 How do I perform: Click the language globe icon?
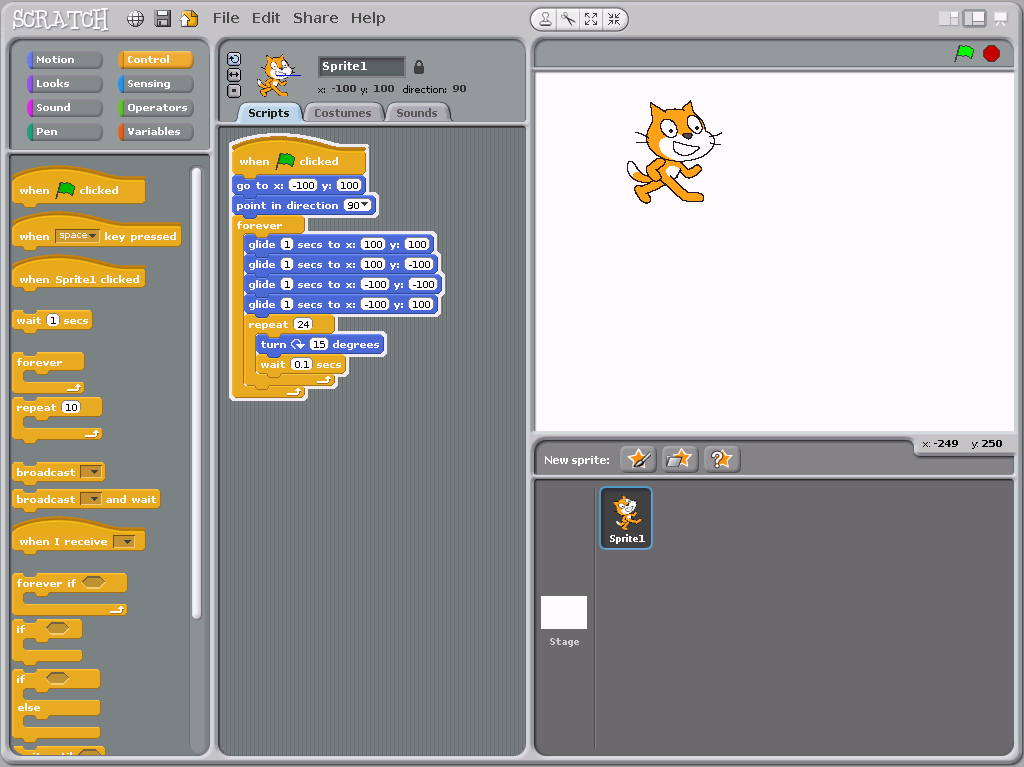(135, 19)
